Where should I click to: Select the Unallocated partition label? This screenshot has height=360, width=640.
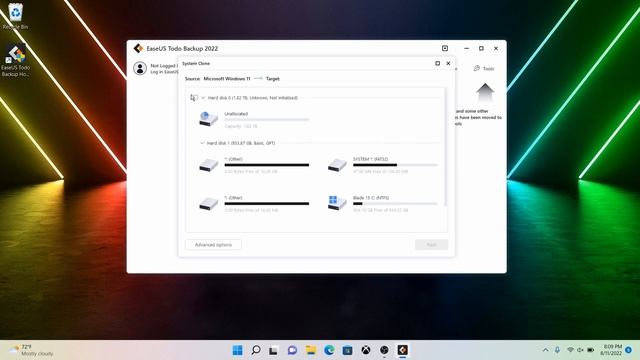pyautogui.click(x=236, y=114)
